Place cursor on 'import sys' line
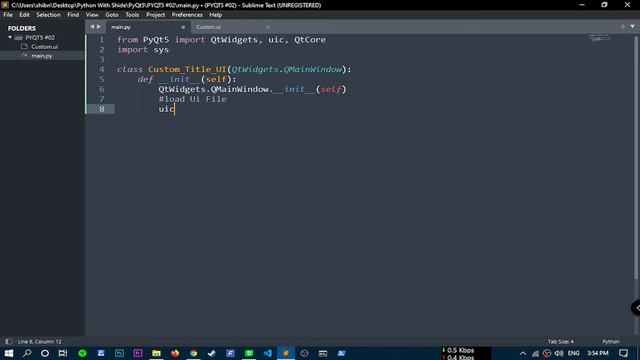 (x=143, y=50)
